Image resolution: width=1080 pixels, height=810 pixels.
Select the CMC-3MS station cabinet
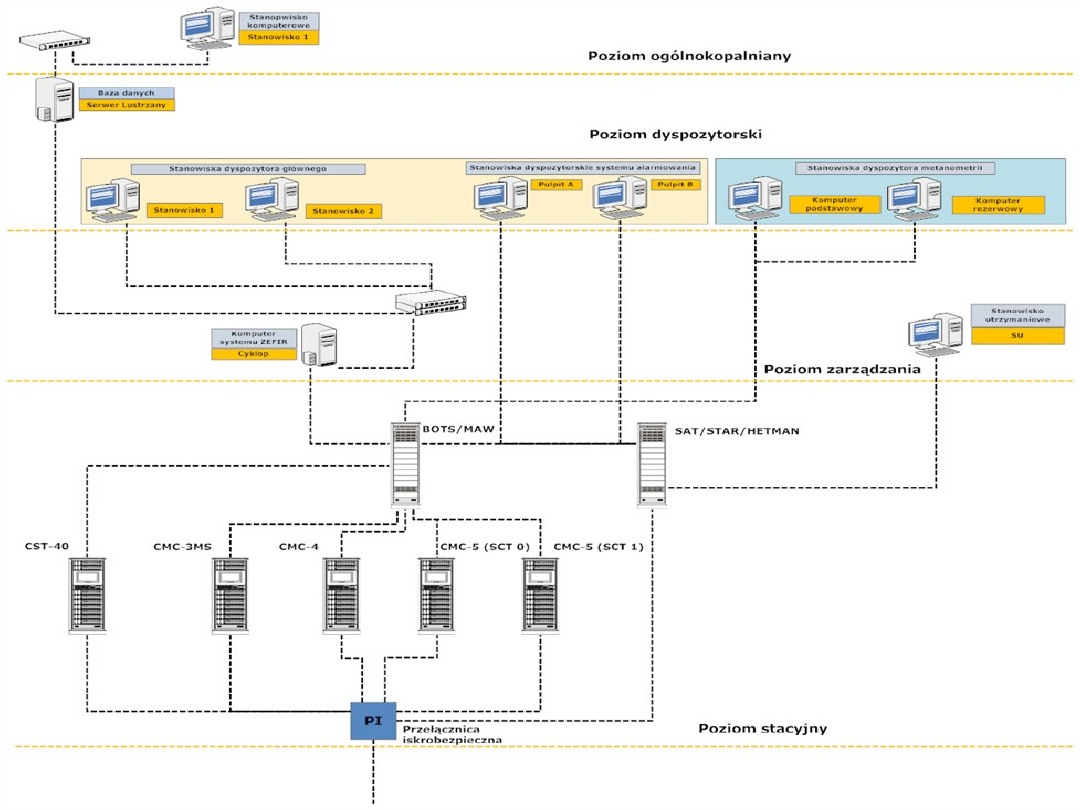pos(231,595)
